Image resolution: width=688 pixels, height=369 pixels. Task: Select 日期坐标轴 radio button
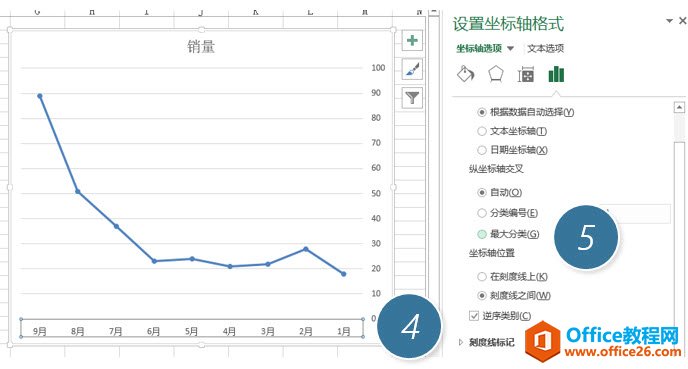click(x=482, y=150)
